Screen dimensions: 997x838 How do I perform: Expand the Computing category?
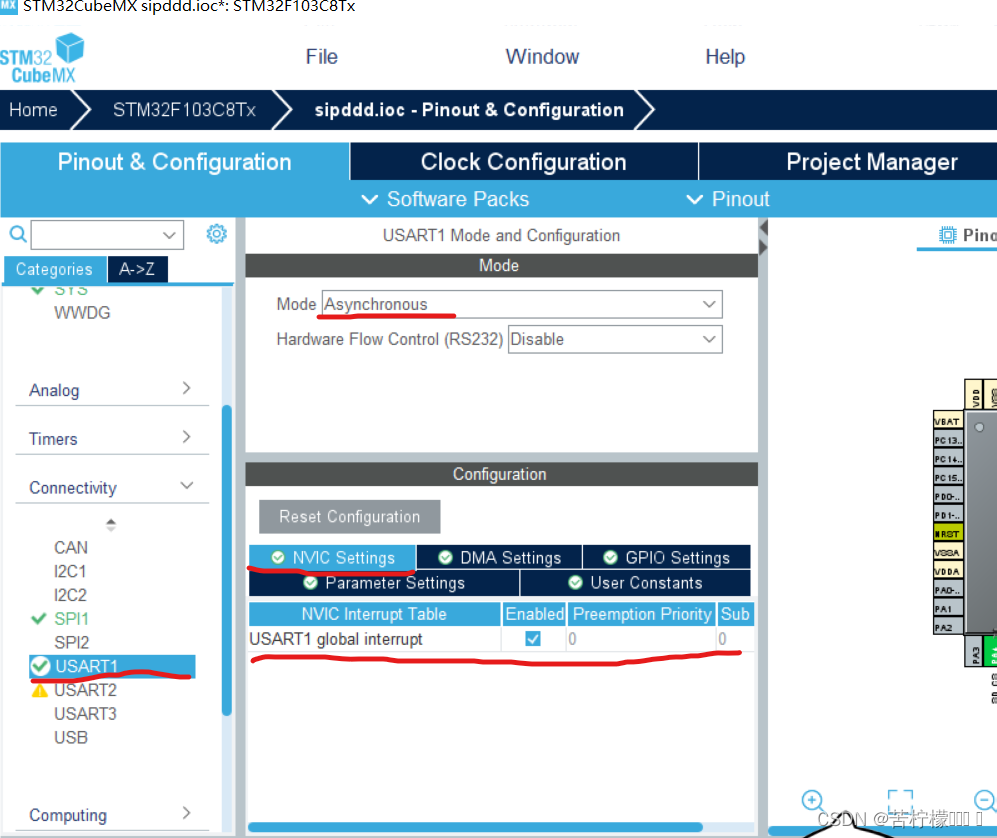pyautogui.click(x=111, y=814)
